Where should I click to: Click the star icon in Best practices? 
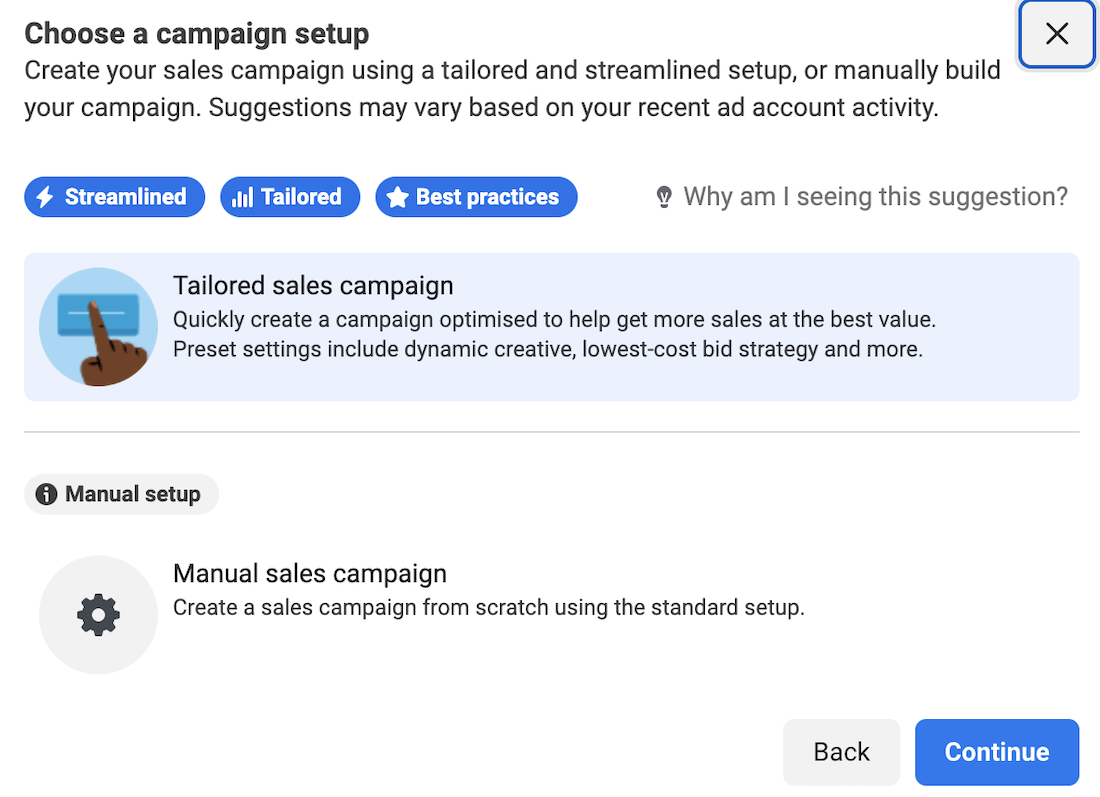397,197
